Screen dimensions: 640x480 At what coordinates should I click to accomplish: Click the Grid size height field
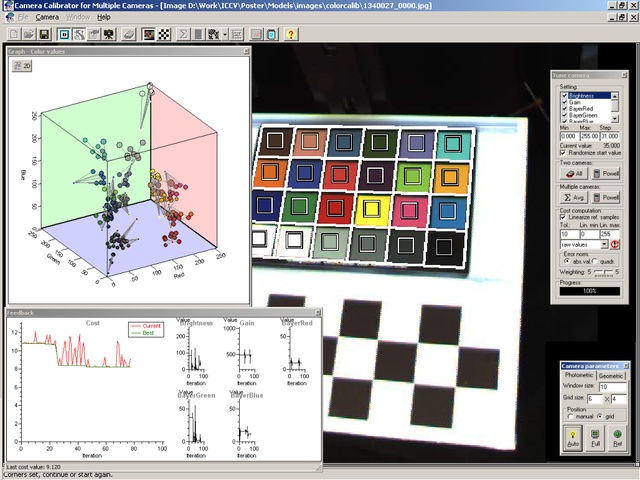619,399
